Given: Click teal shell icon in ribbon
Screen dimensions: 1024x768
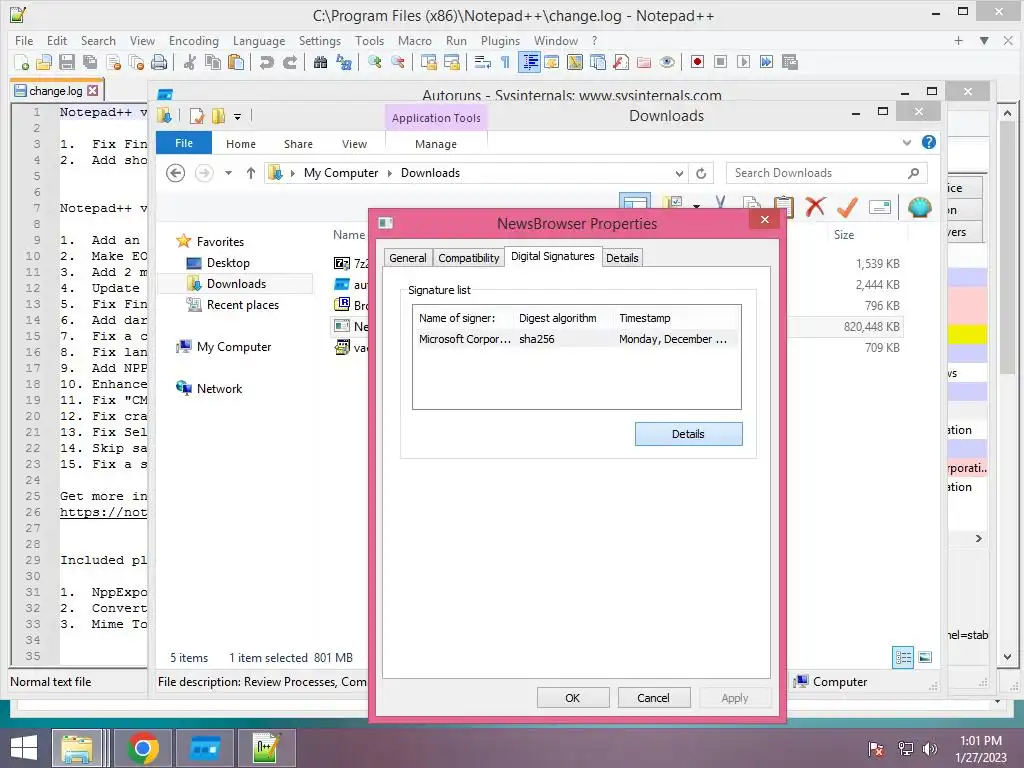Looking at the screenshot, I should 920,207.
